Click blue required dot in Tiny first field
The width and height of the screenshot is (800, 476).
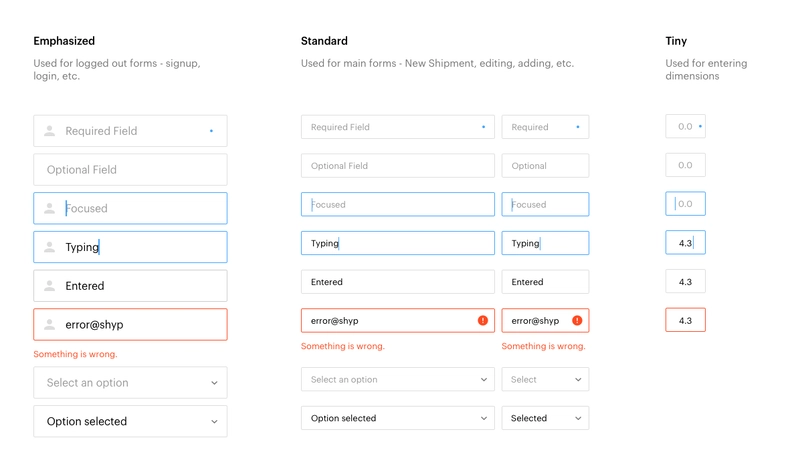[700, 126]
